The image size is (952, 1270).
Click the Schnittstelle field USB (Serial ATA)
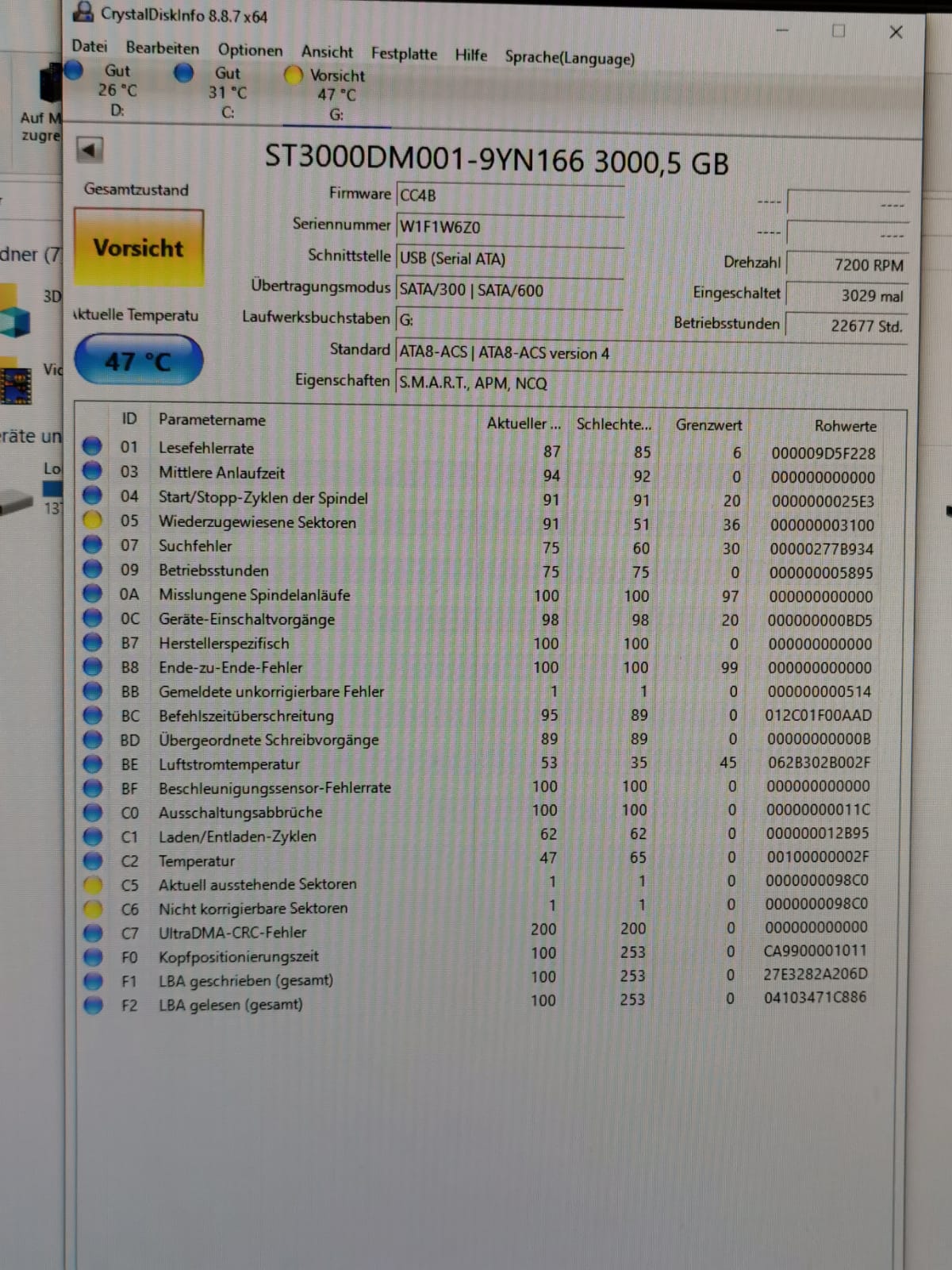pyautogui.click(x=509, y=259)
